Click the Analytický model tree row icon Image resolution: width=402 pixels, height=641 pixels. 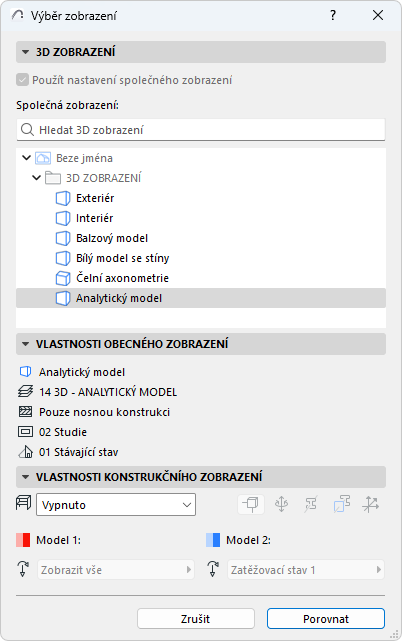click(63, 298)
